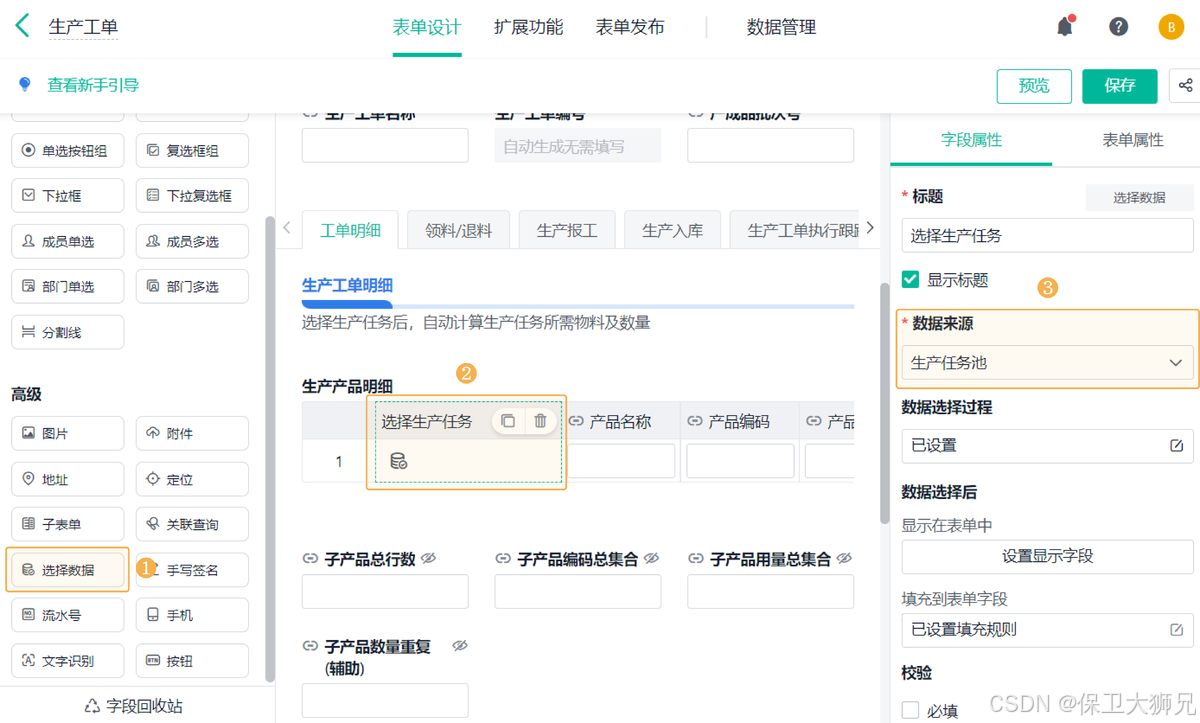Open 查看新手引导 link
1200x723 pixels.
coord(93,85)
